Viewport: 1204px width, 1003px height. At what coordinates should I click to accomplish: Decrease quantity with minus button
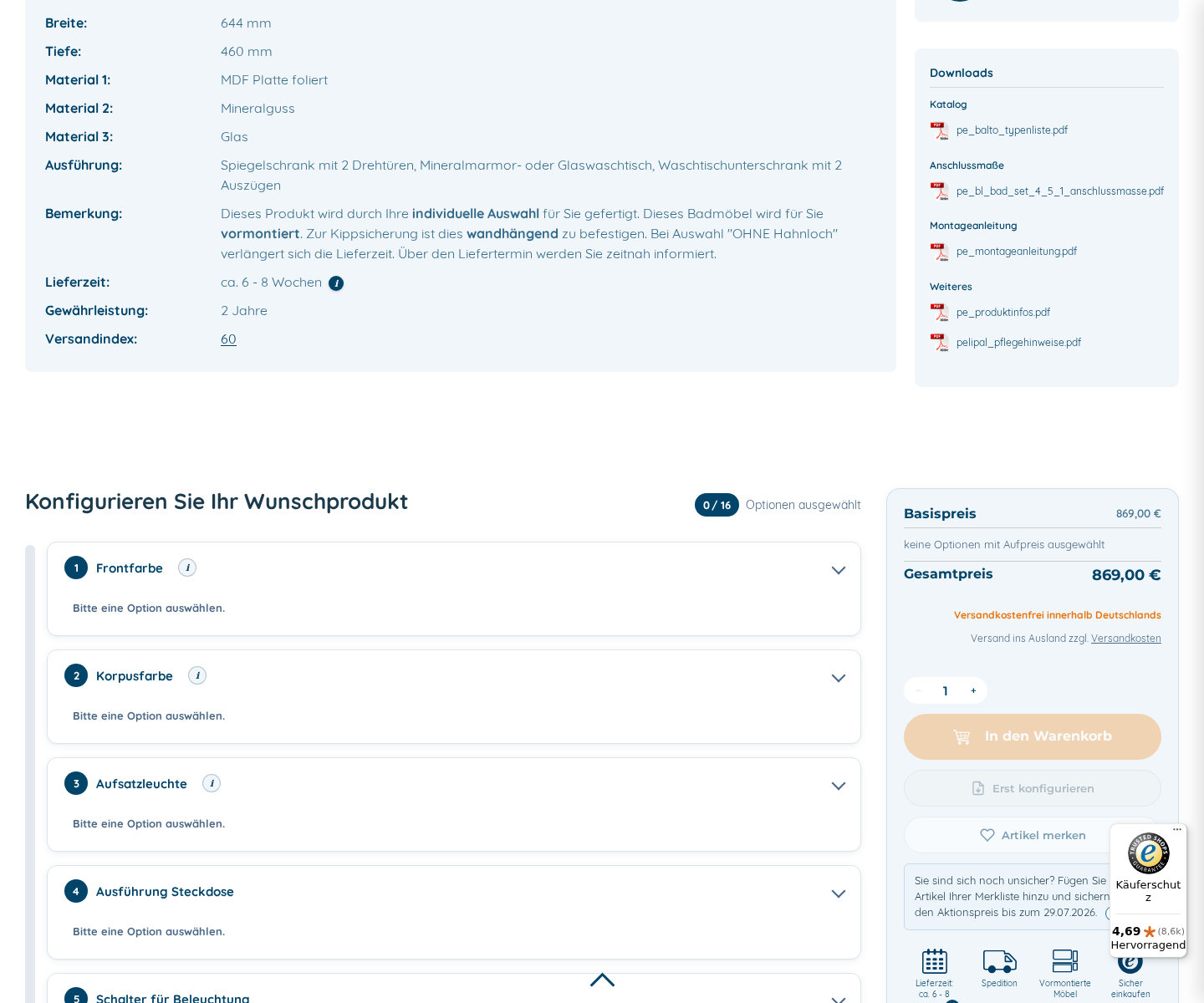click(918, 690)
